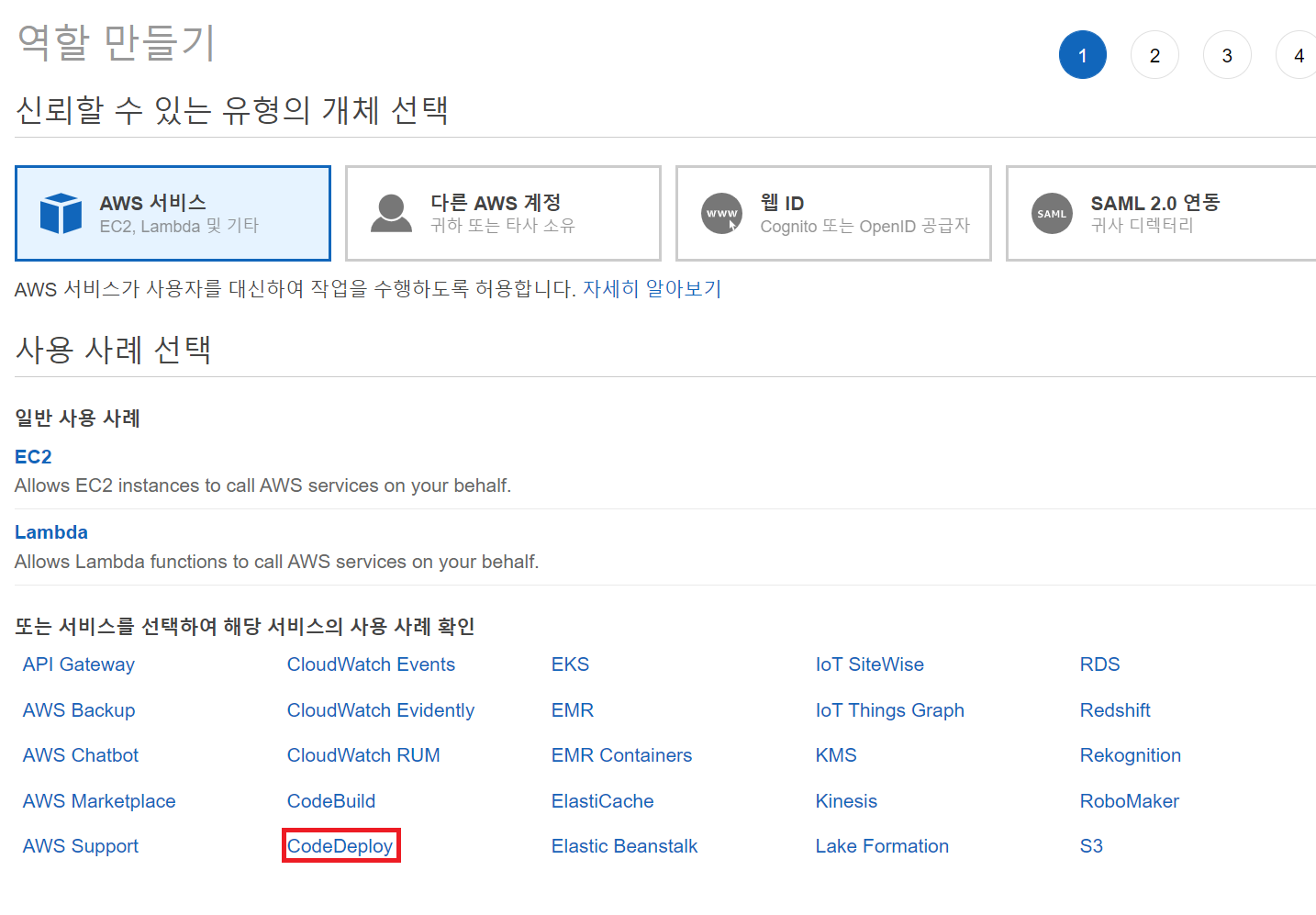Select AWS Marketplace service
Screen dimensions: 1316x915
[x=99, y=801]
